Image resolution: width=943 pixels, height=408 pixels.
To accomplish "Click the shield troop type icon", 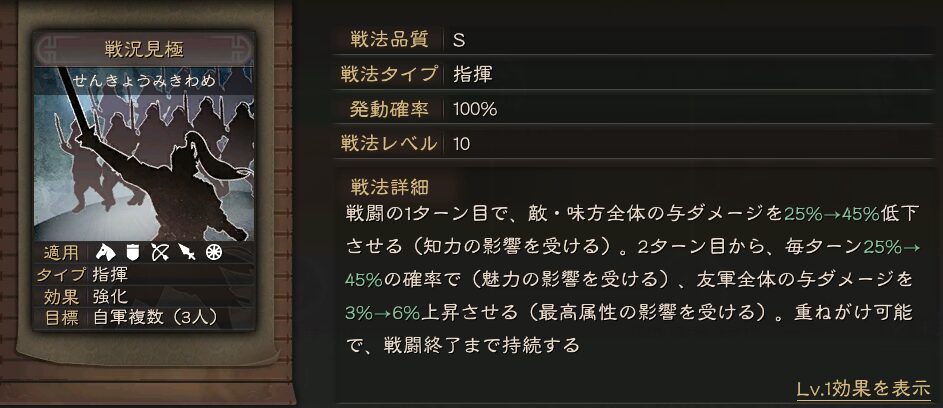I will tap(133, 252).
